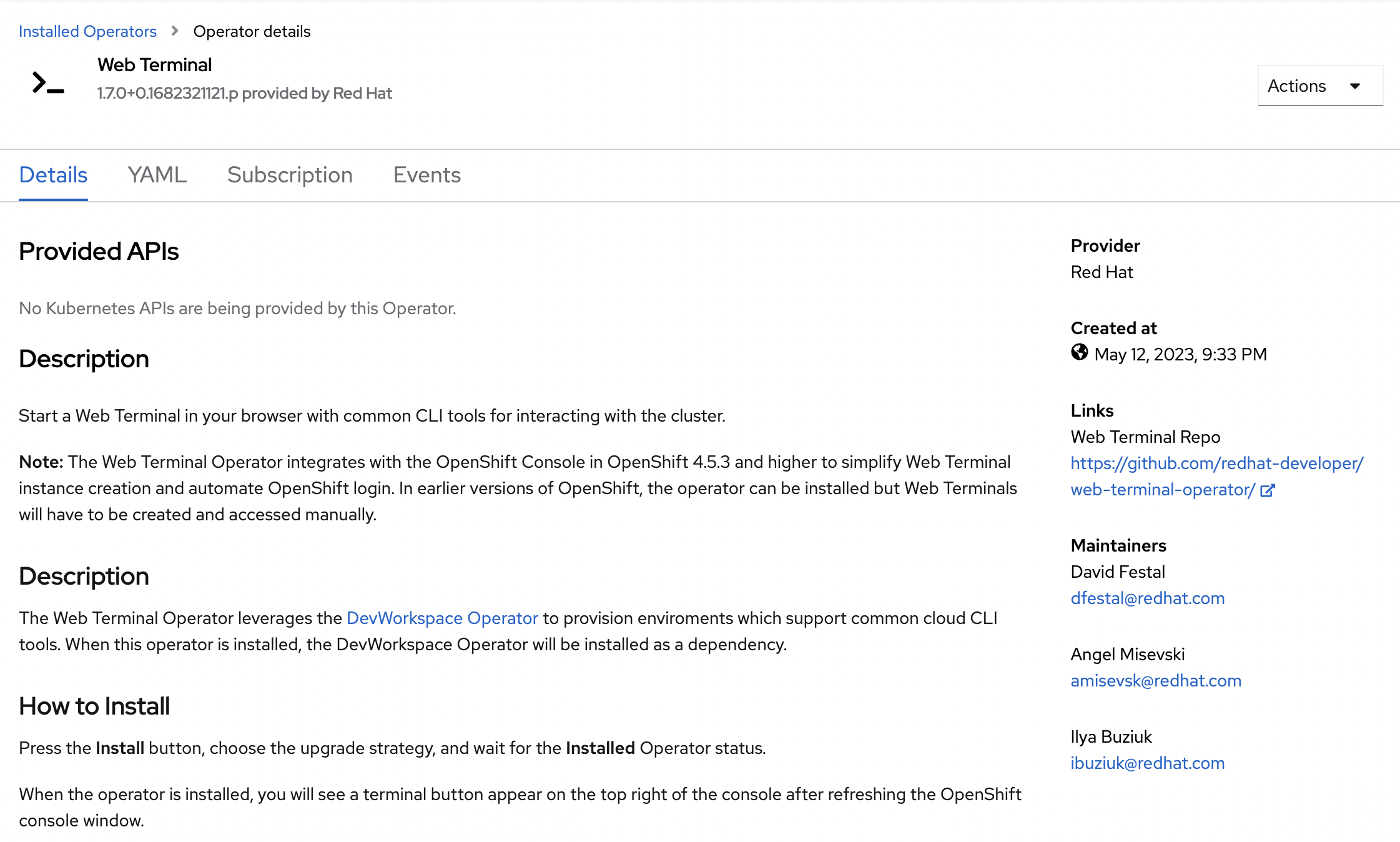Open the Subscription tab
The image size is (1400, 842).
click(290, 175)
